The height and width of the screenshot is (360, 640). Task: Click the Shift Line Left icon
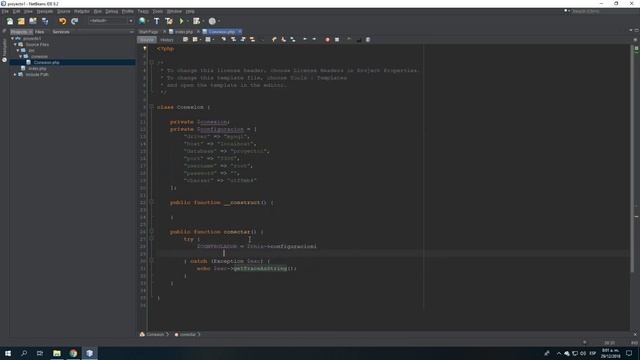tap(305, 40)
